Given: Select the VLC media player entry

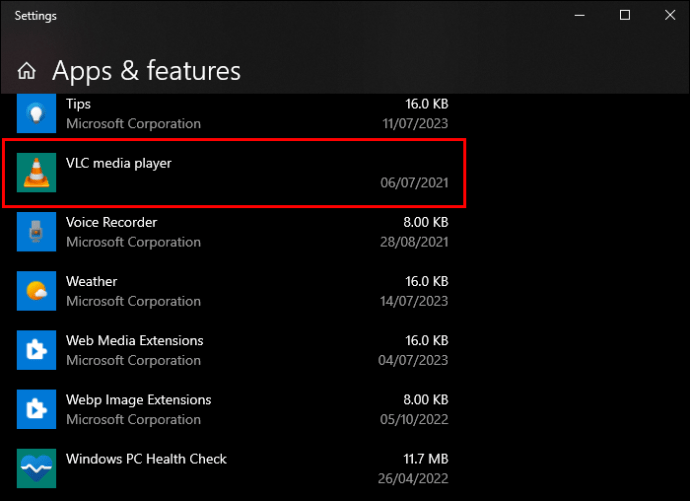Looking at the screenshot, I should point(234,173).
